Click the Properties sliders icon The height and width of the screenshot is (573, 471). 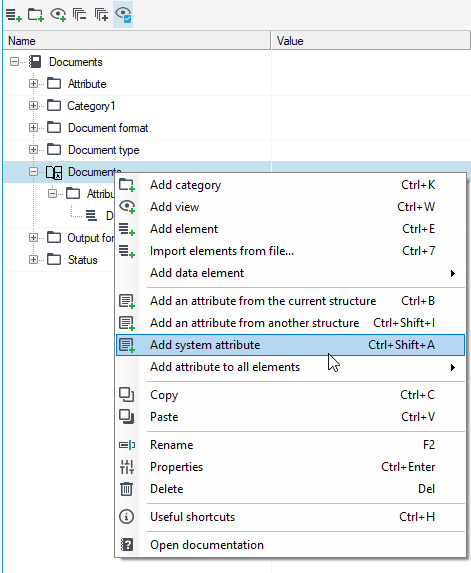coord(127,467)
